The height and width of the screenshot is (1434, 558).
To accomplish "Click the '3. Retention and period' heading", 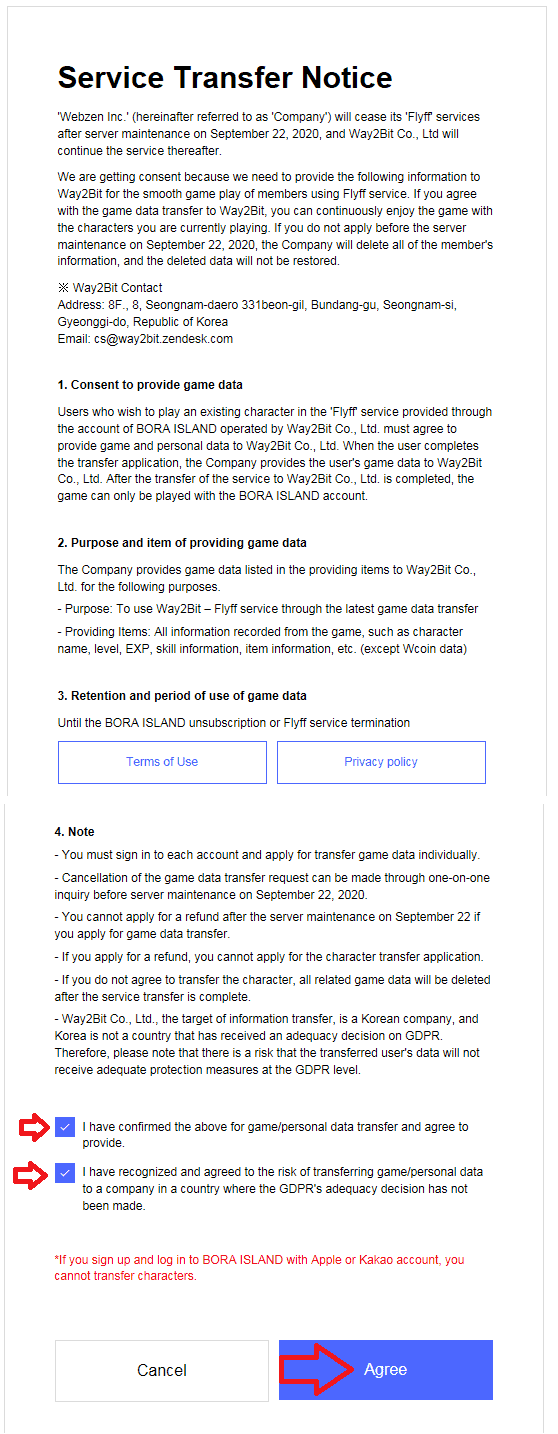I will point(182,696).
